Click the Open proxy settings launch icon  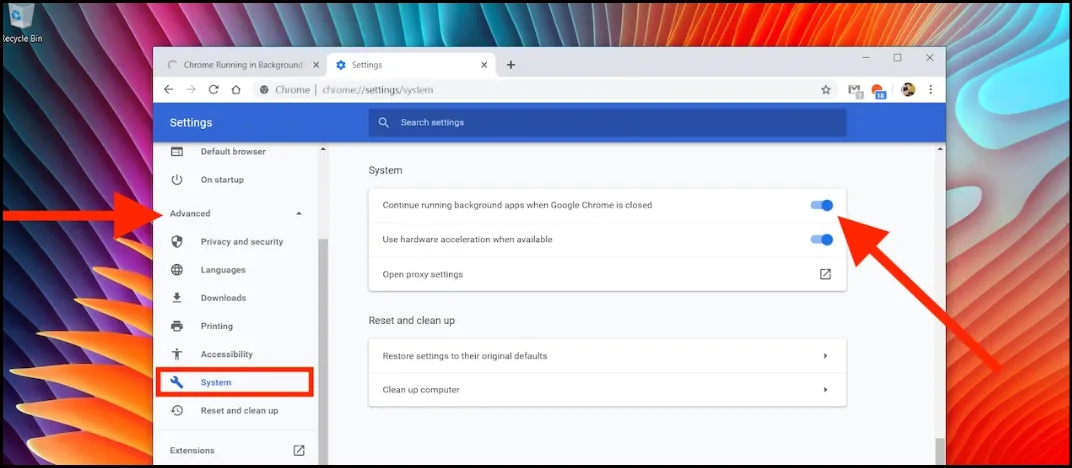point(825,274)
